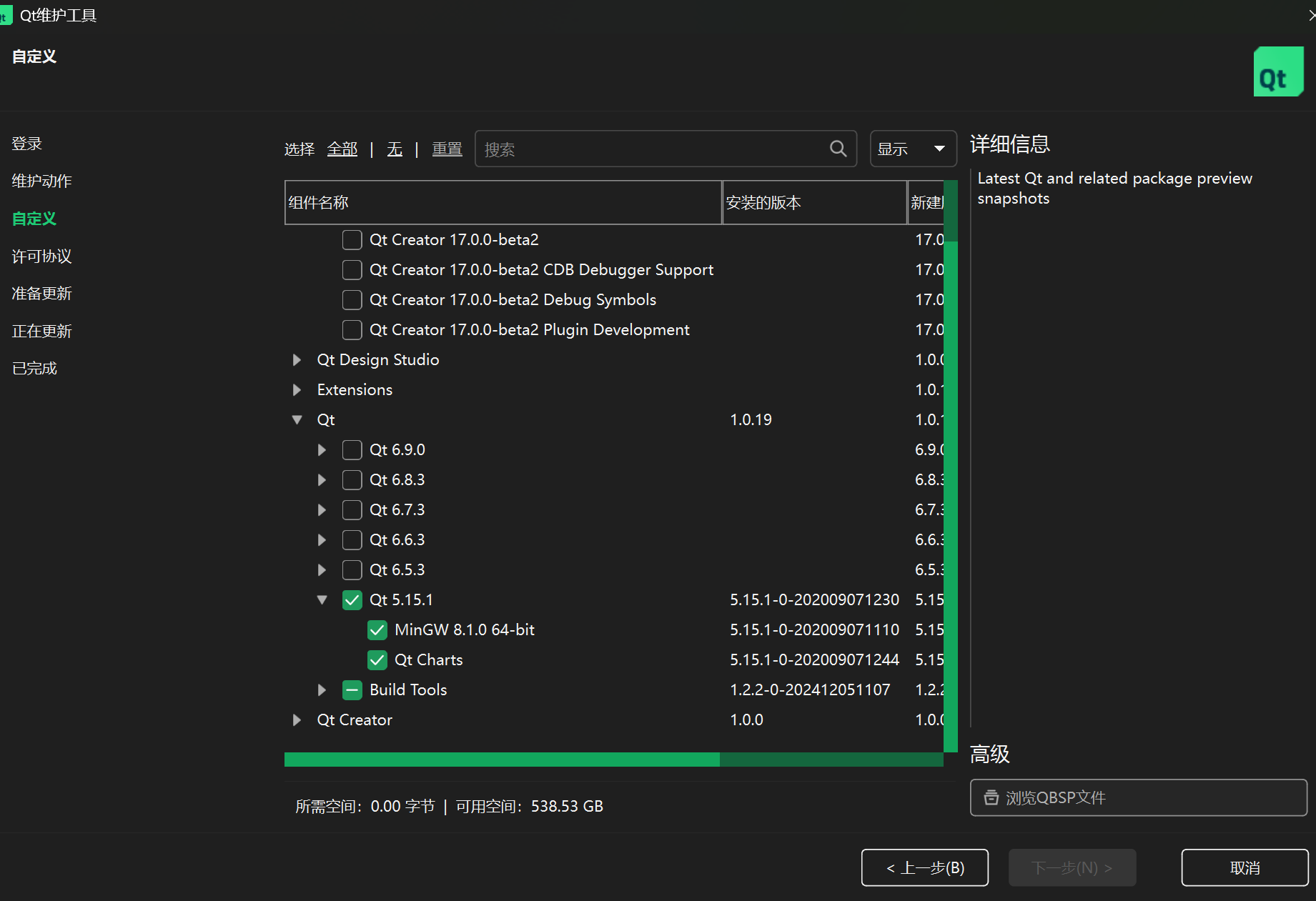Expand the Qt 6.9.0 node
1316x901 pixels.
(x=322, y=450)
